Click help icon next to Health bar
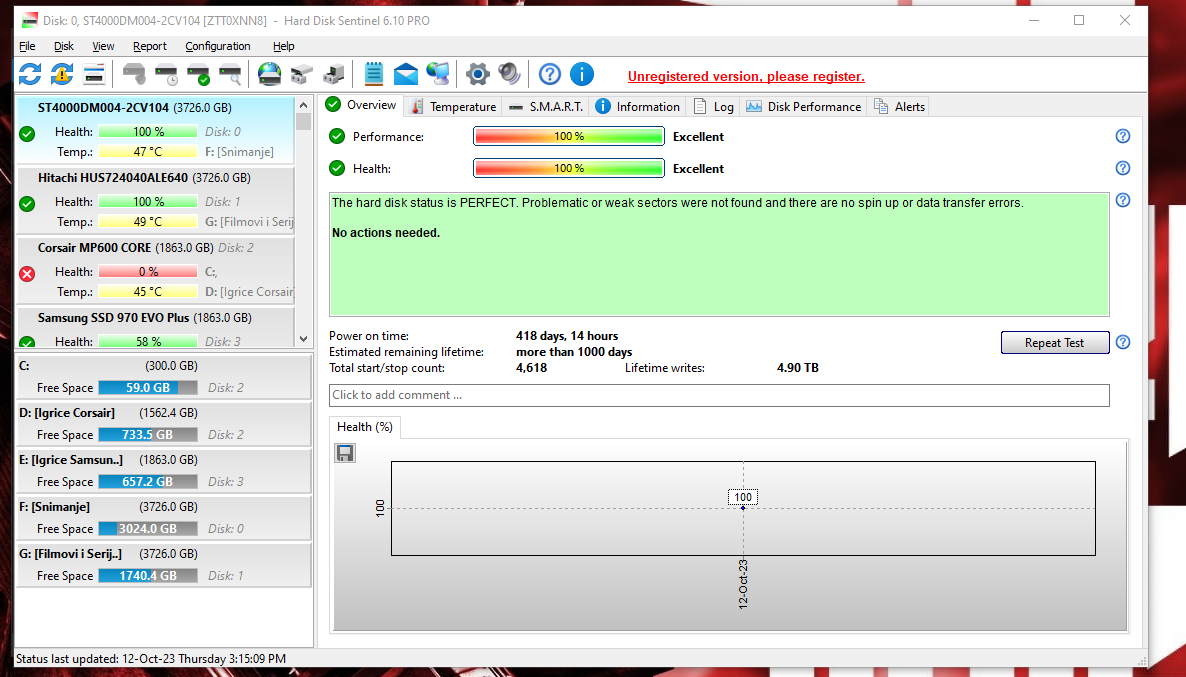 (x=1122, y=168)
